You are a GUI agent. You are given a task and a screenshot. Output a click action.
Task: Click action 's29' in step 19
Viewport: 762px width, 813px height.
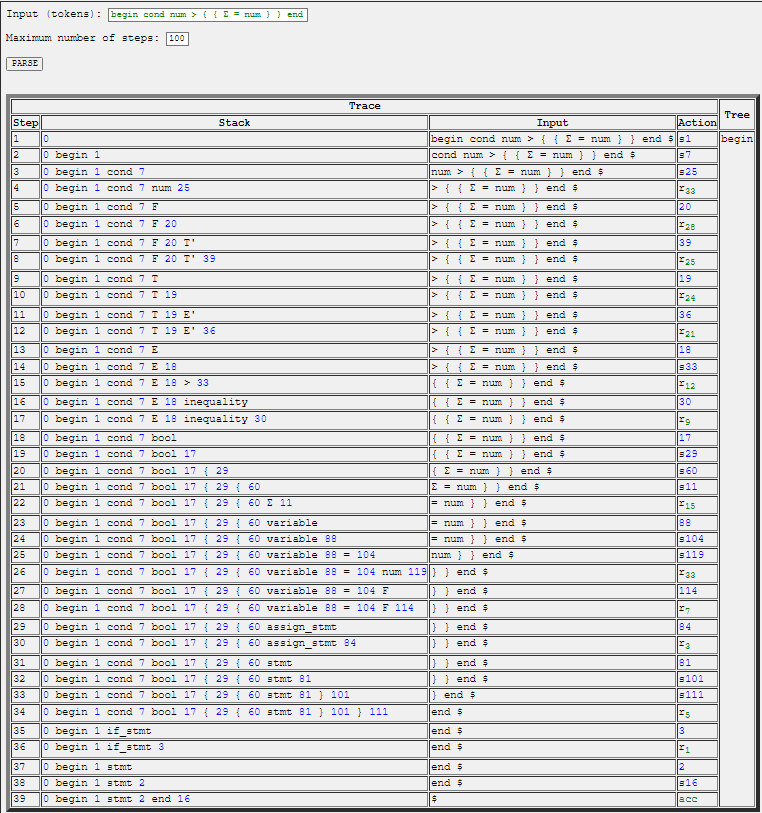[x=697, y=454]
